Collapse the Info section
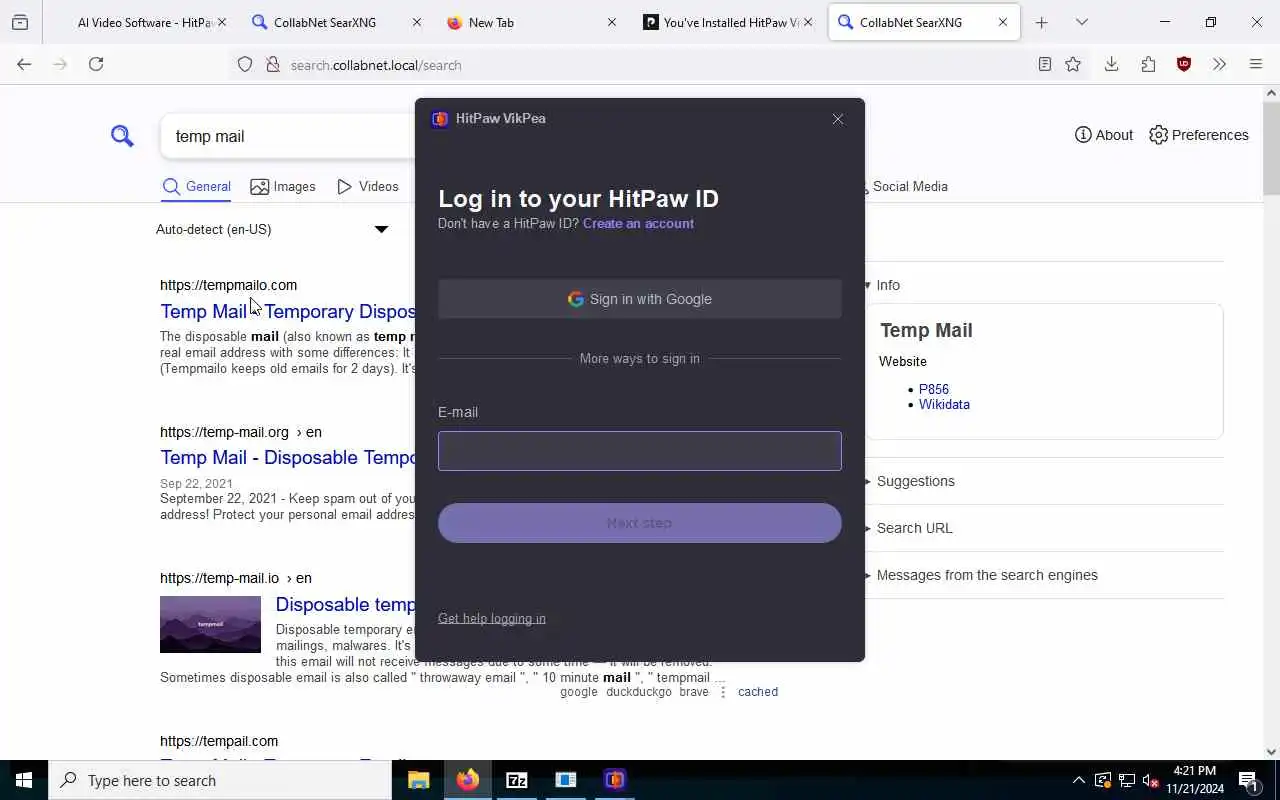Image resolution: width=1280 pixels, height=800 pixels. tap(883, 285)
